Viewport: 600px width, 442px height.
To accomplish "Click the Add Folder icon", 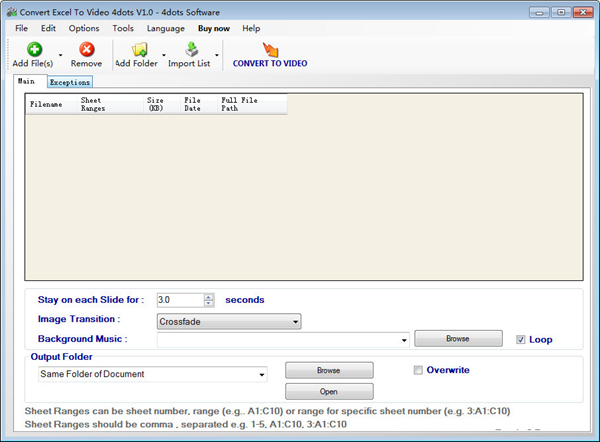I will (x=138, y=49).
